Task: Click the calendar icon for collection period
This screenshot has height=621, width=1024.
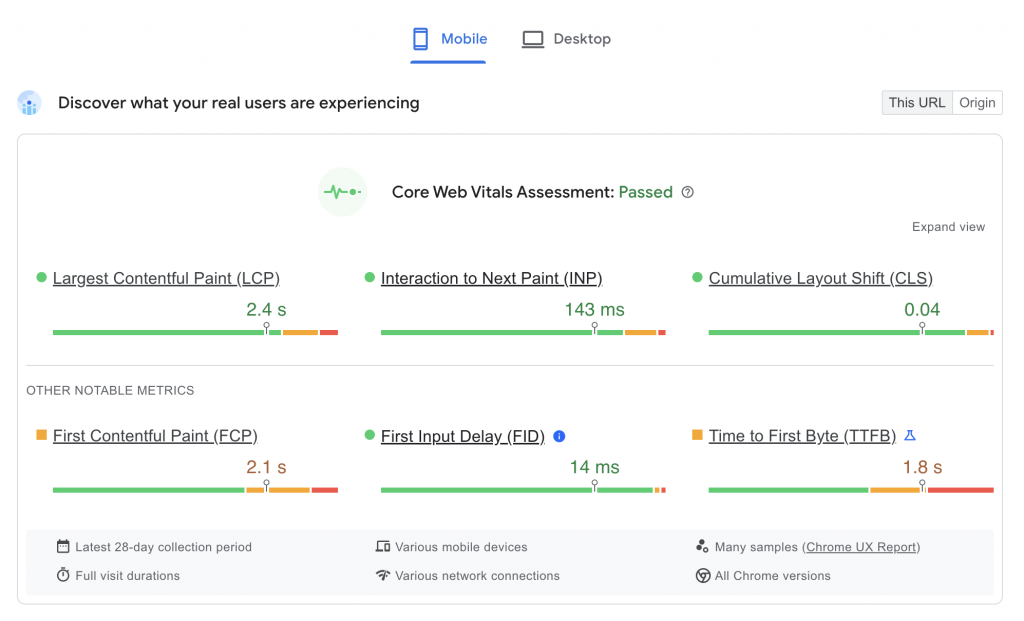Action: (62, 547)
